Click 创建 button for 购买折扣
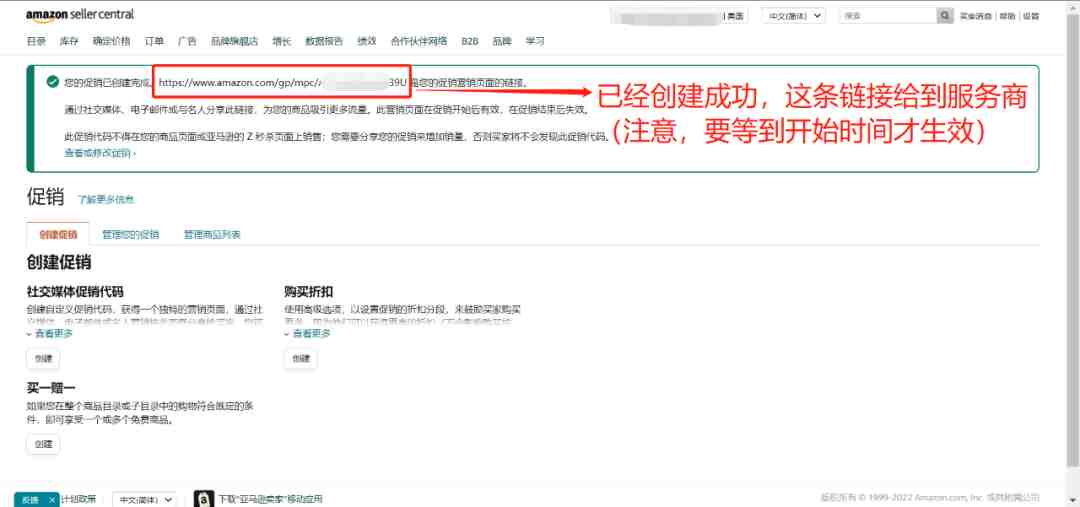 coord(301,358)
